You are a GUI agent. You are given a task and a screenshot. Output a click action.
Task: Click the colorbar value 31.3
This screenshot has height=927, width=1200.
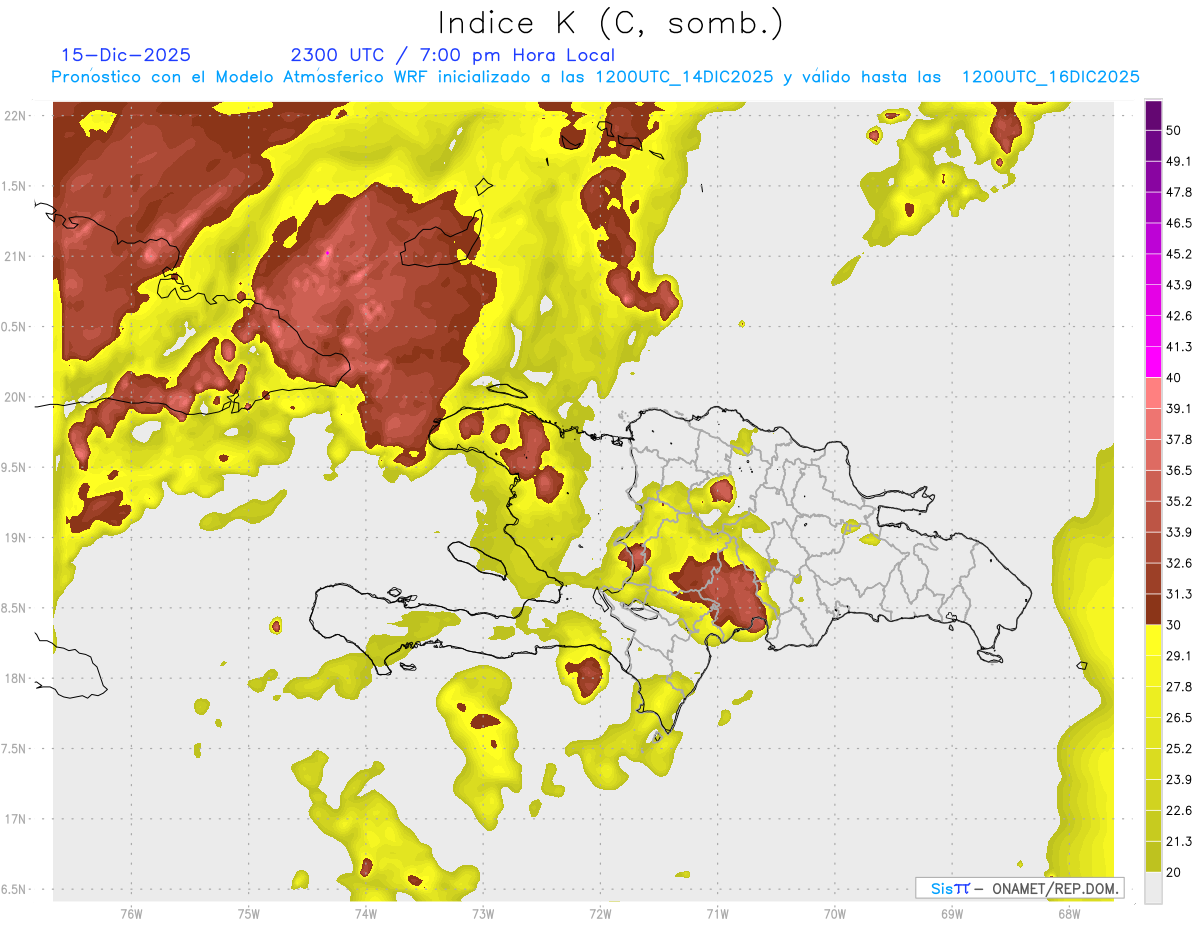click(x=1180, y=594)
